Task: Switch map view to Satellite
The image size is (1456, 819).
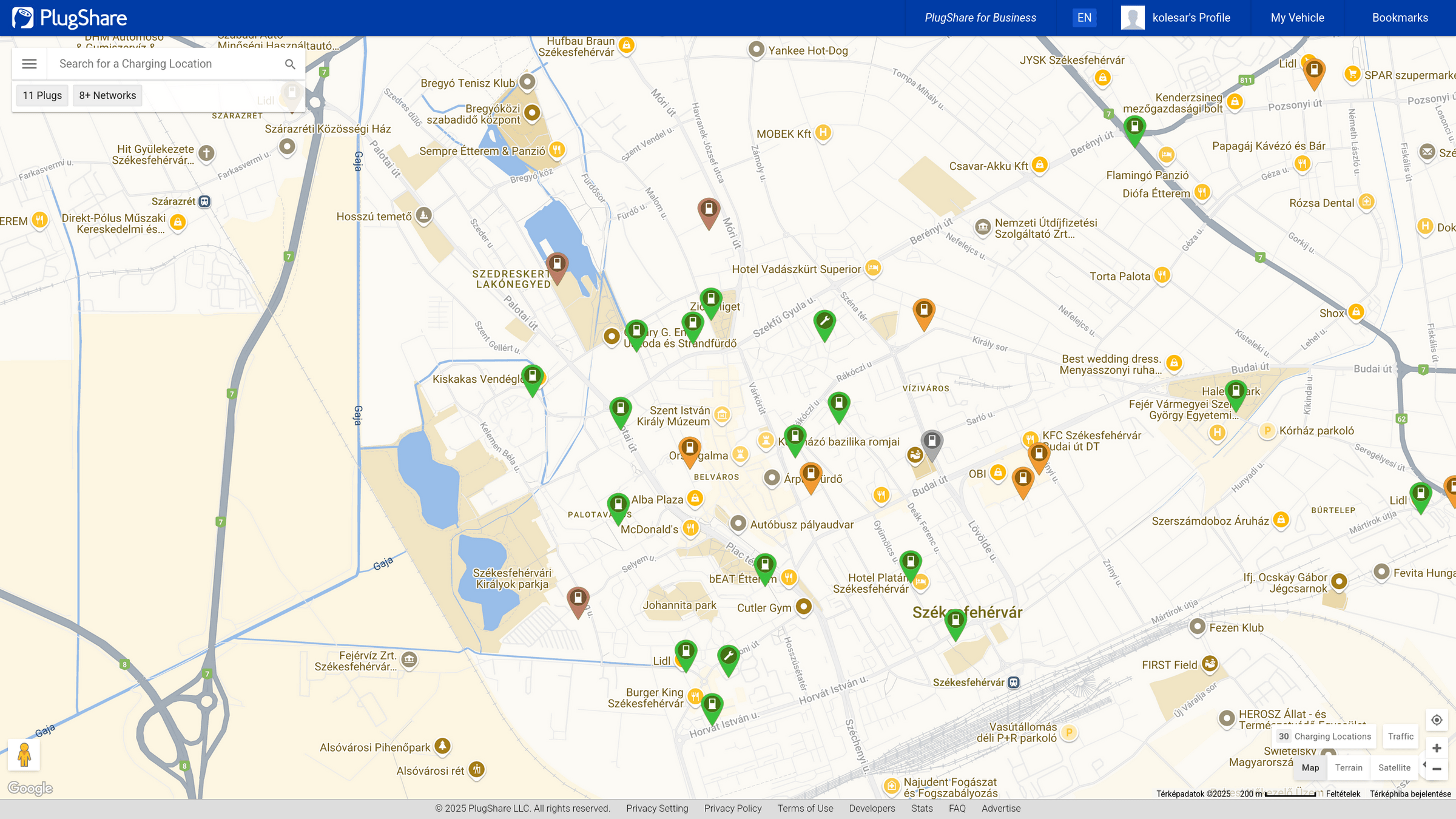Action: (x=1394, y=767)
